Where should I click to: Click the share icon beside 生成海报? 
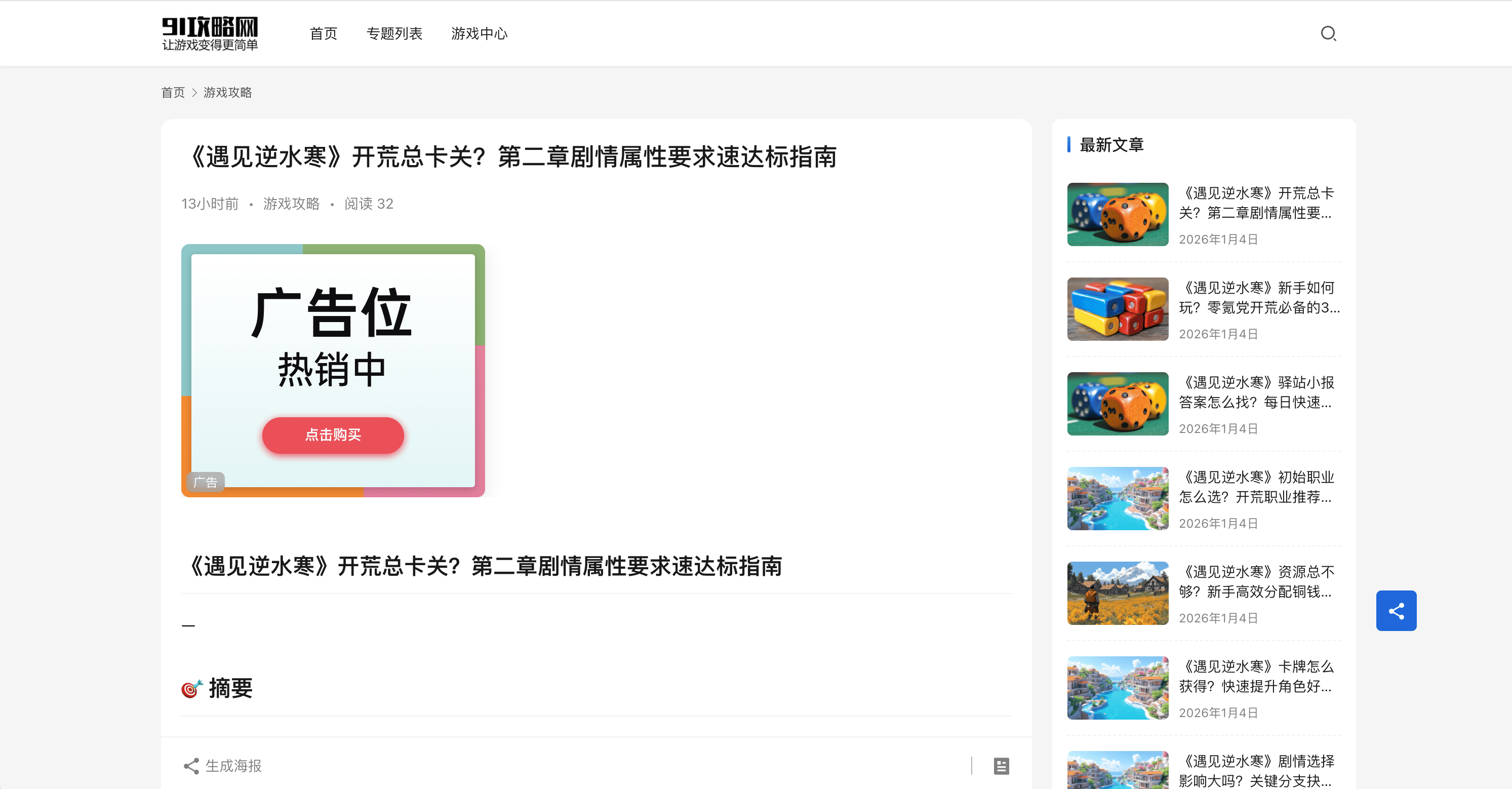(x=191, y=766)
